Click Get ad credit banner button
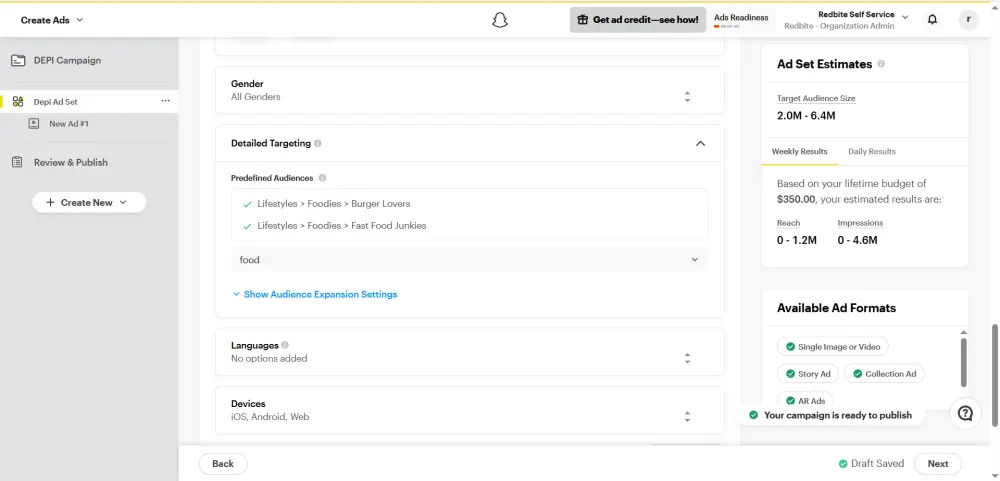Viewport: 1000px width, 481px height. pyautogui.click(x=637, y=20)
